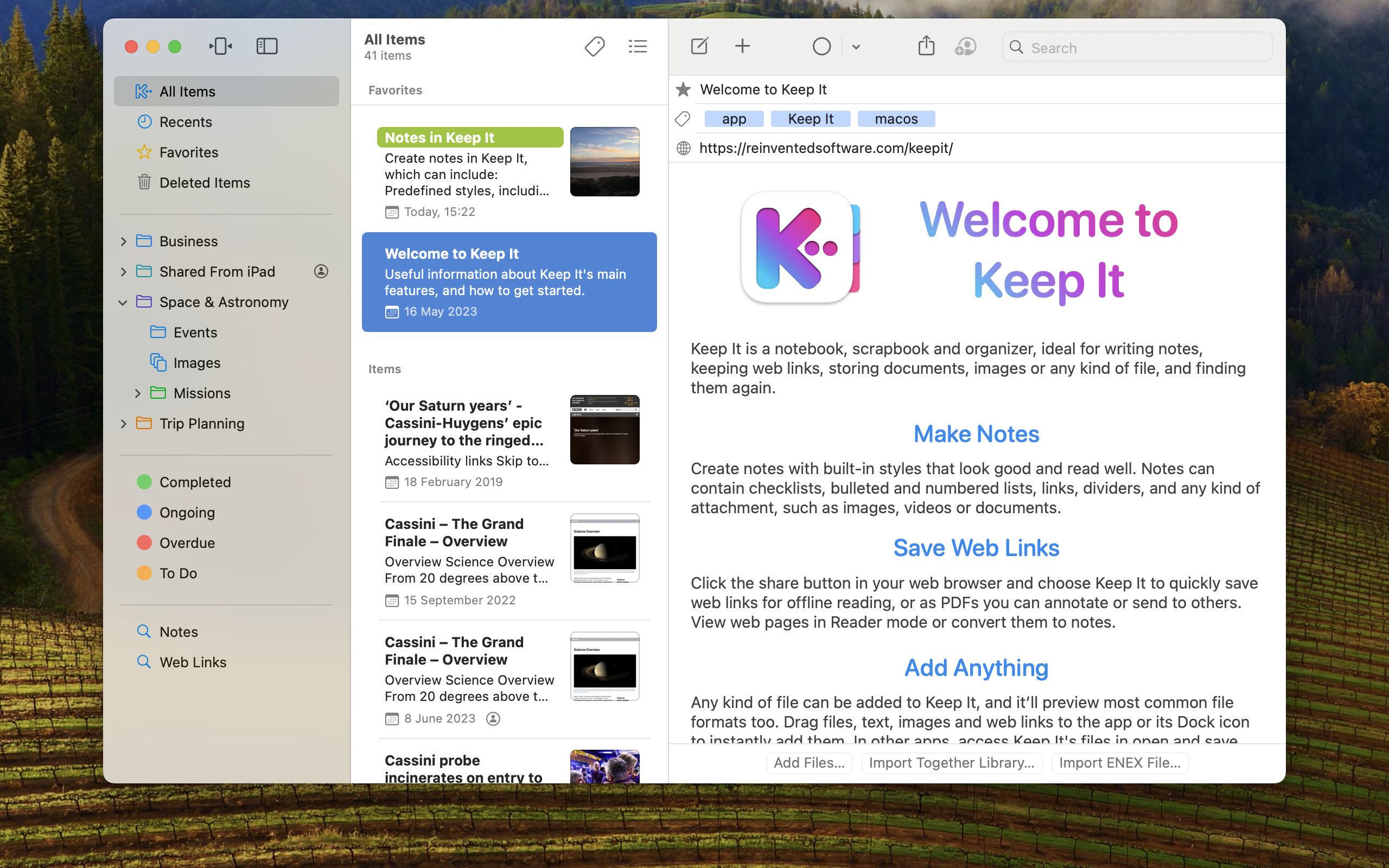Expand the Trip Planning folder in sidebar
This screenshot has width=1389, height=868.
122,423
